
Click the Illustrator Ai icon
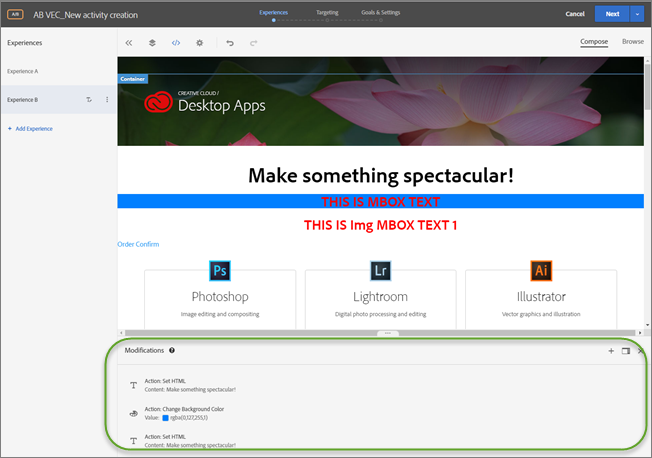coord(541,271)
